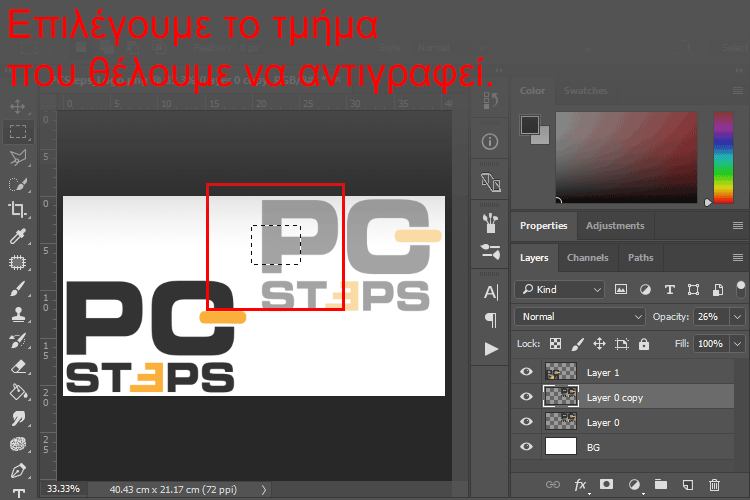This screenshot has width=750, height=500.
Task: Select the Paint Bucket tool
Action: coord(18,392)
